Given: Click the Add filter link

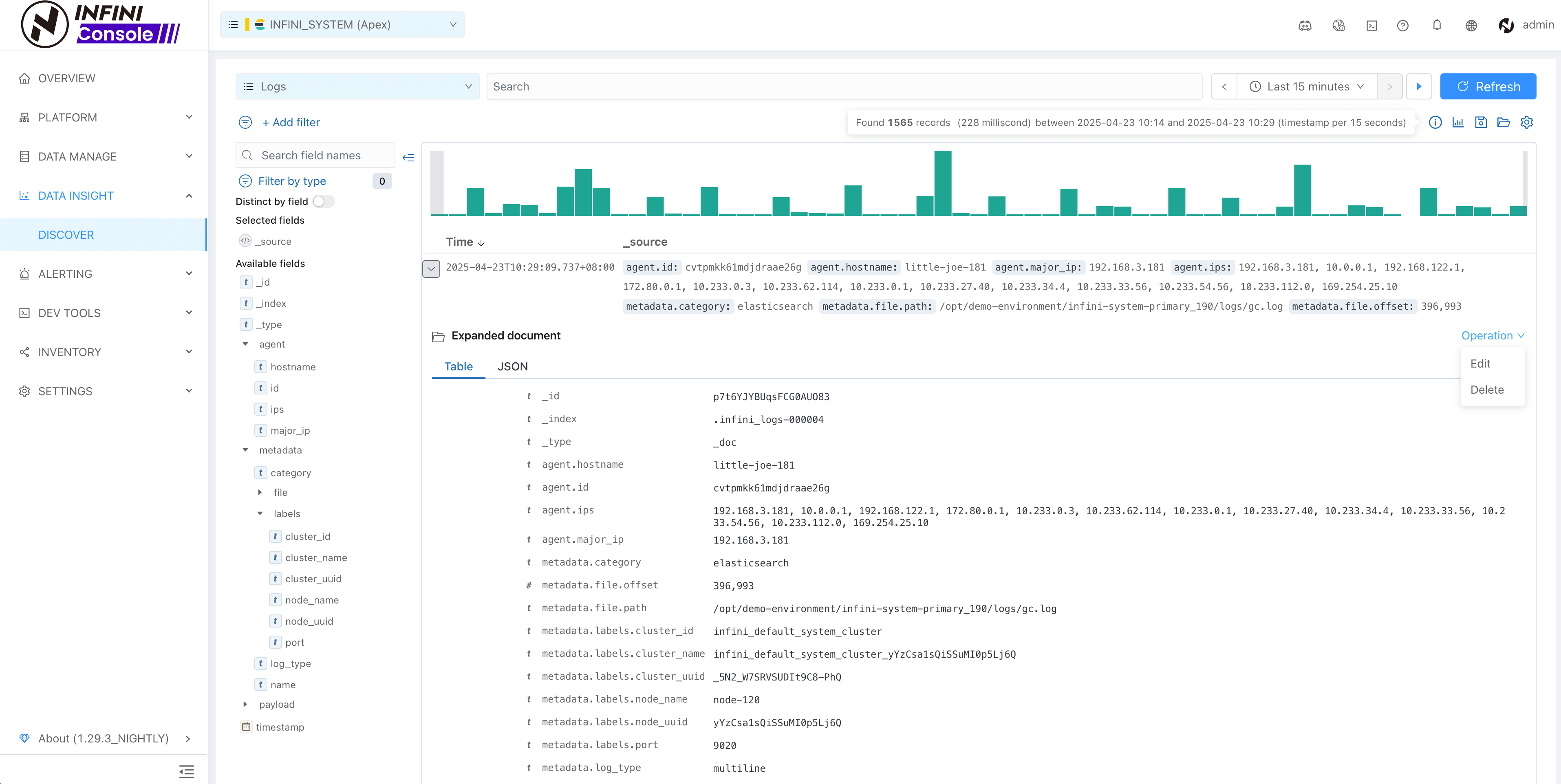Looking at the screenshot, I should [x=290, y=122].
